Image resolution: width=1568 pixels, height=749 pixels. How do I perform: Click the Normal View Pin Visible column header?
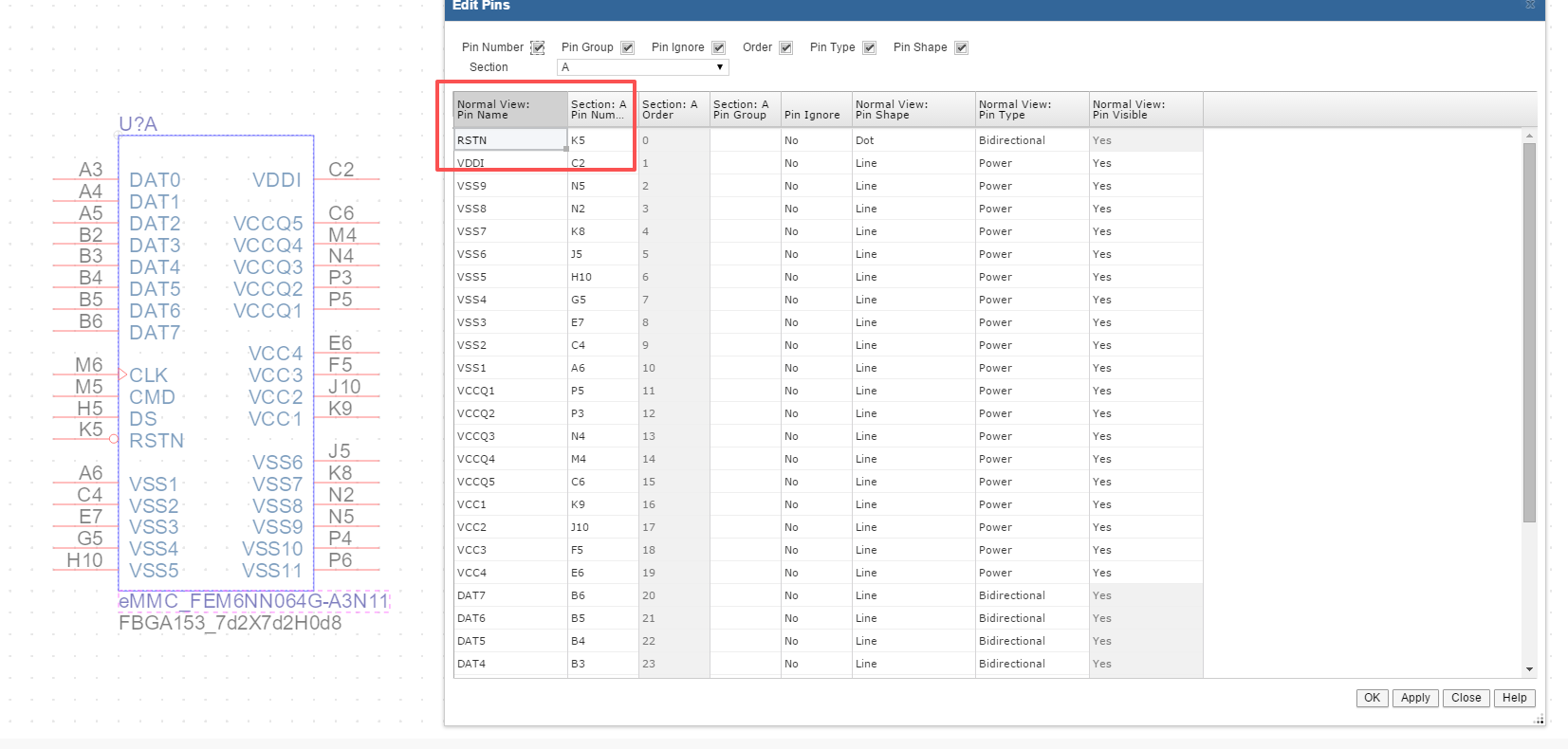point(1146,110)
